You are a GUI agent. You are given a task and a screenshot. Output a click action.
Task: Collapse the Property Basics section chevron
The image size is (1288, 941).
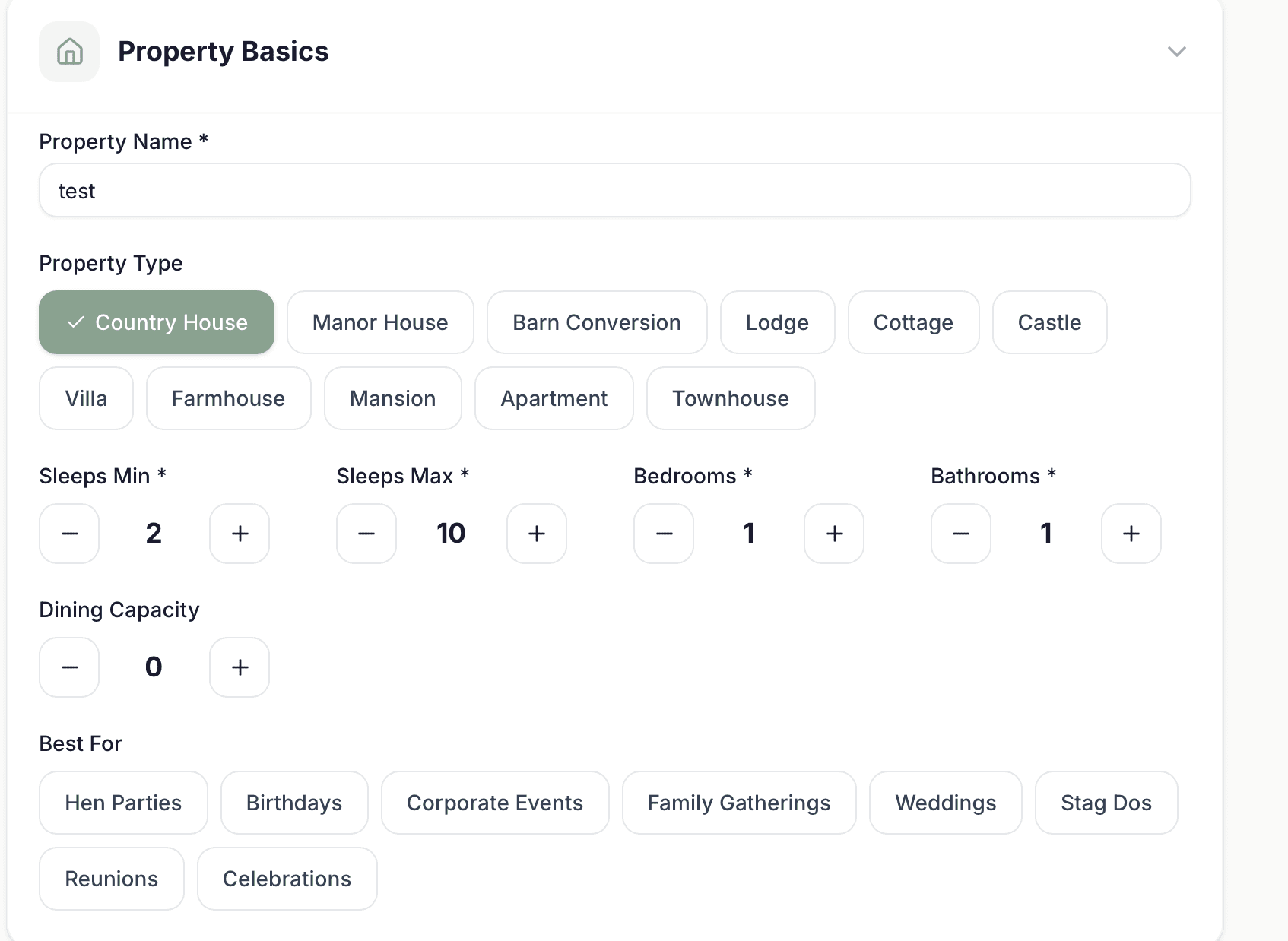[1176, 52]
